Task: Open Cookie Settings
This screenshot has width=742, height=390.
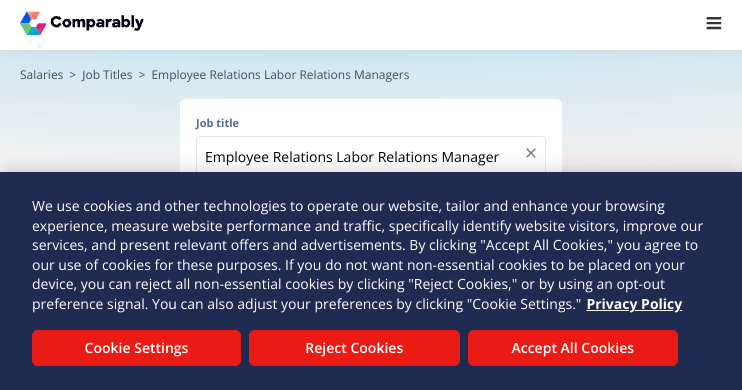Action: coord(136,348)
